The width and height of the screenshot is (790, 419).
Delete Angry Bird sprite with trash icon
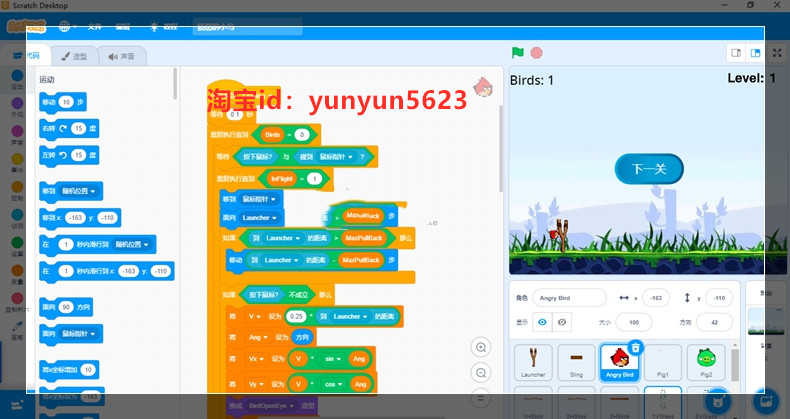tap(636, 347)
